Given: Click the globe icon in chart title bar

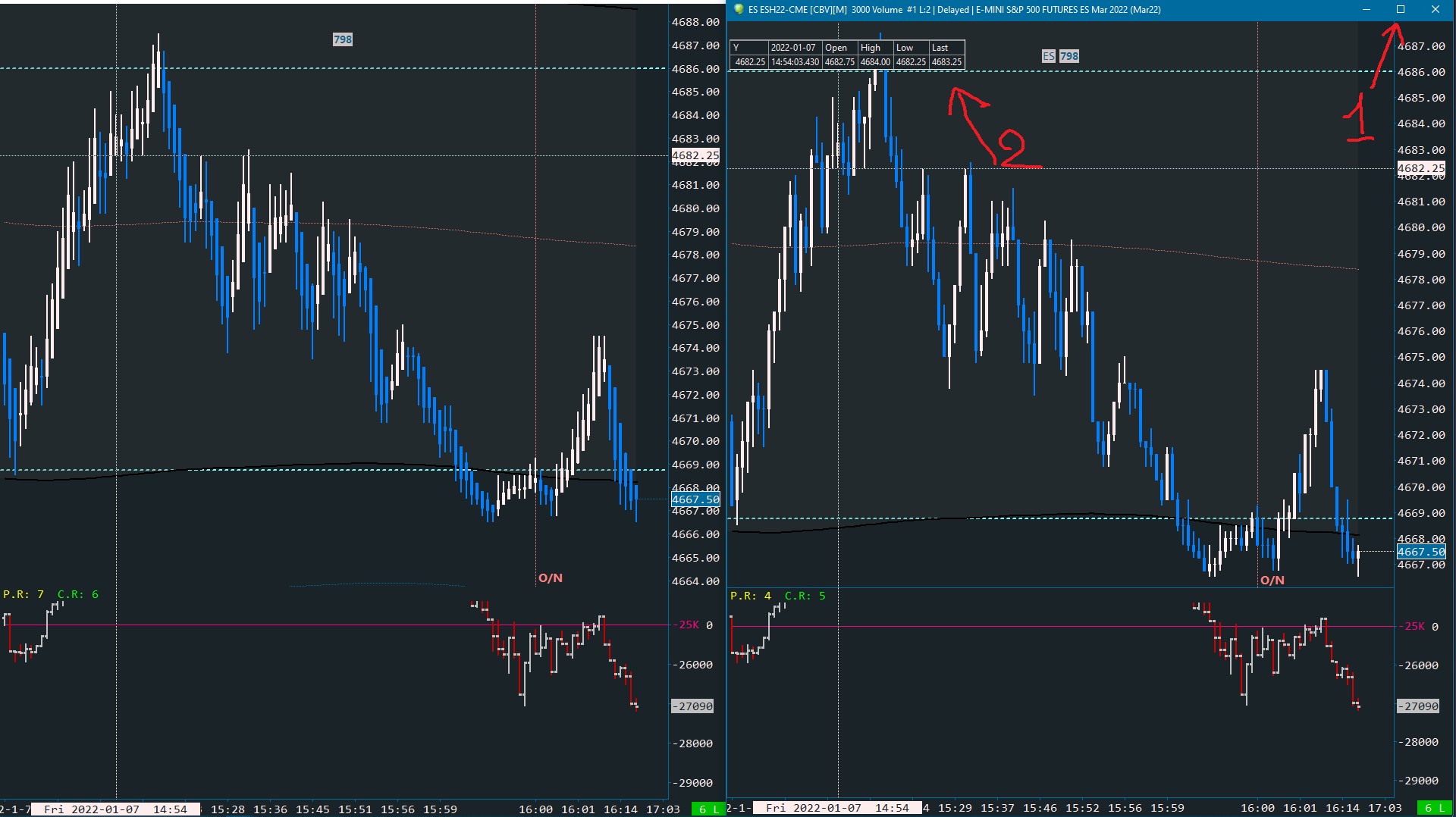Looking at the screenshot, I should point(739,9).
